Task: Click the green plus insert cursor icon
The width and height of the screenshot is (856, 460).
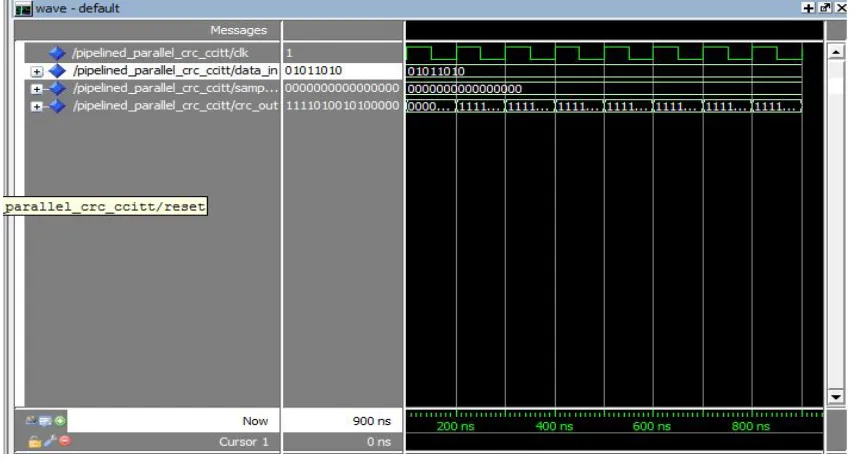Action: tap(60, 421)
